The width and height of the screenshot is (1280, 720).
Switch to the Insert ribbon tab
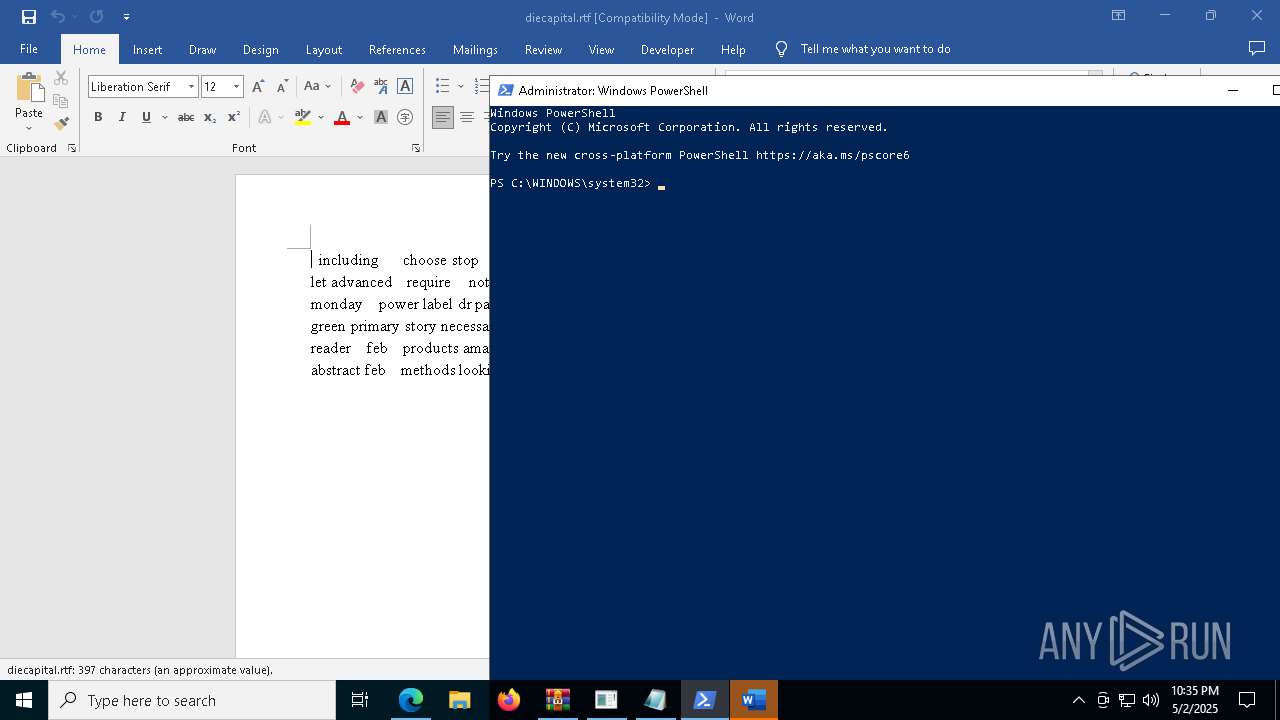point(147,49)
